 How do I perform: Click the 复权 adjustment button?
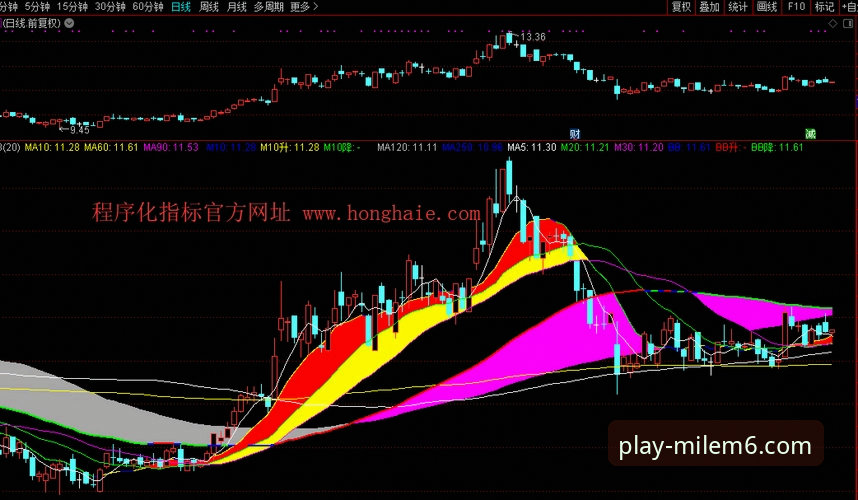tap(681, 7)
